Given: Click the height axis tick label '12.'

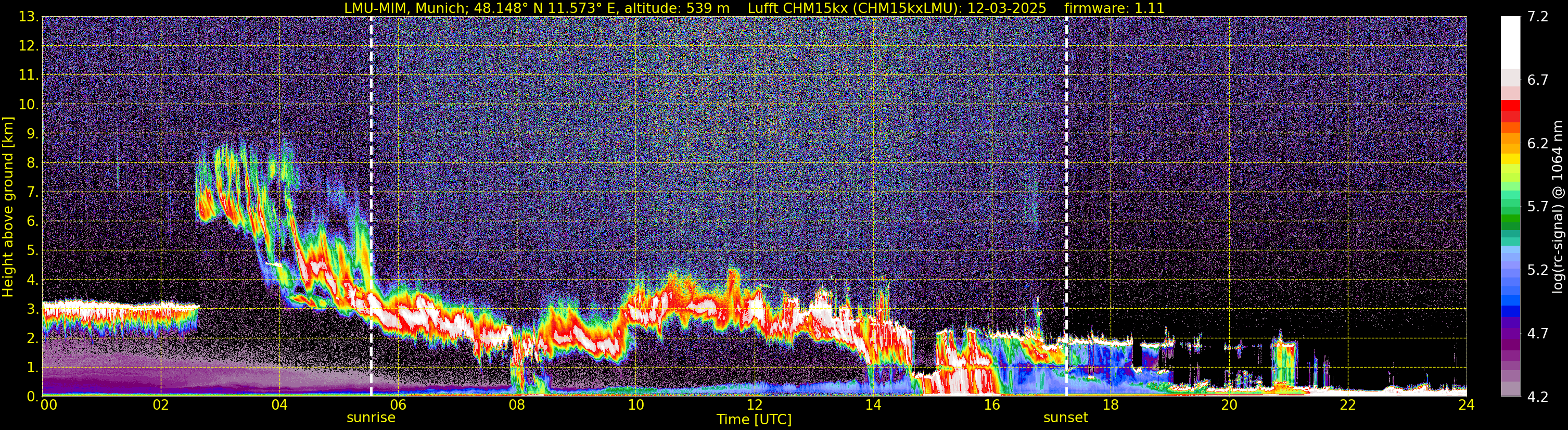Looking at the screenshot, I should 29,46.
